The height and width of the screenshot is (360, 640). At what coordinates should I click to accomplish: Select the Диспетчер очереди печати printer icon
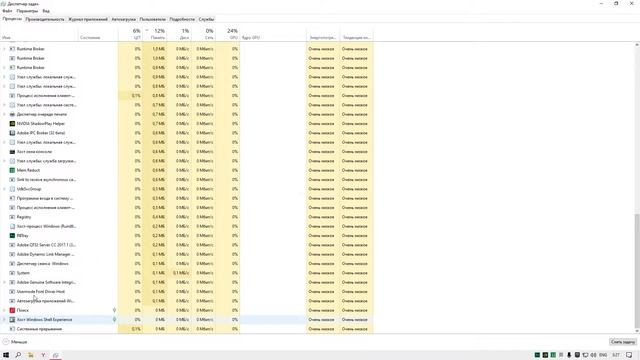click(12, 114)
